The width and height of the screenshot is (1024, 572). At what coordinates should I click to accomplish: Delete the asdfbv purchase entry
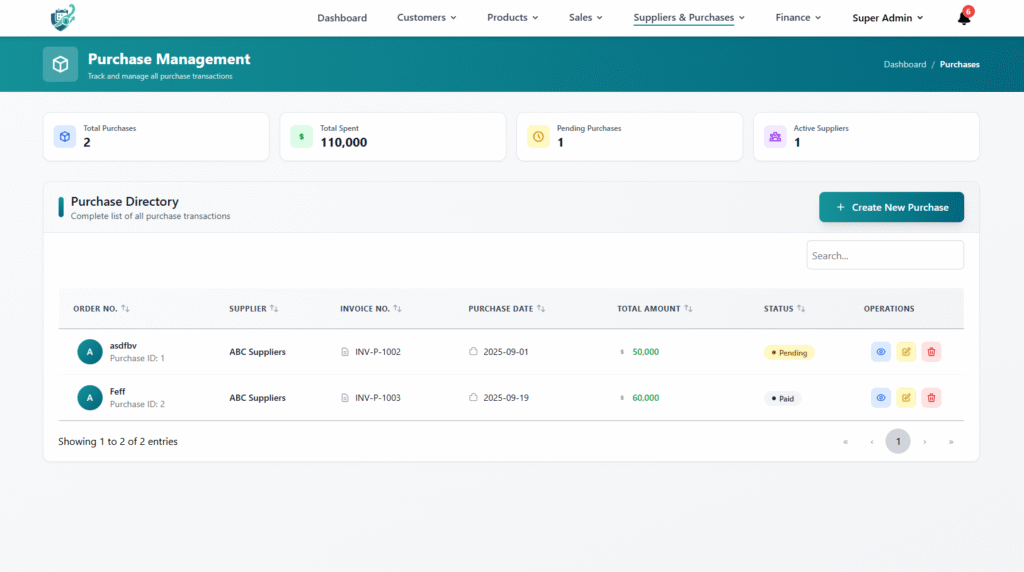[931, 352]
